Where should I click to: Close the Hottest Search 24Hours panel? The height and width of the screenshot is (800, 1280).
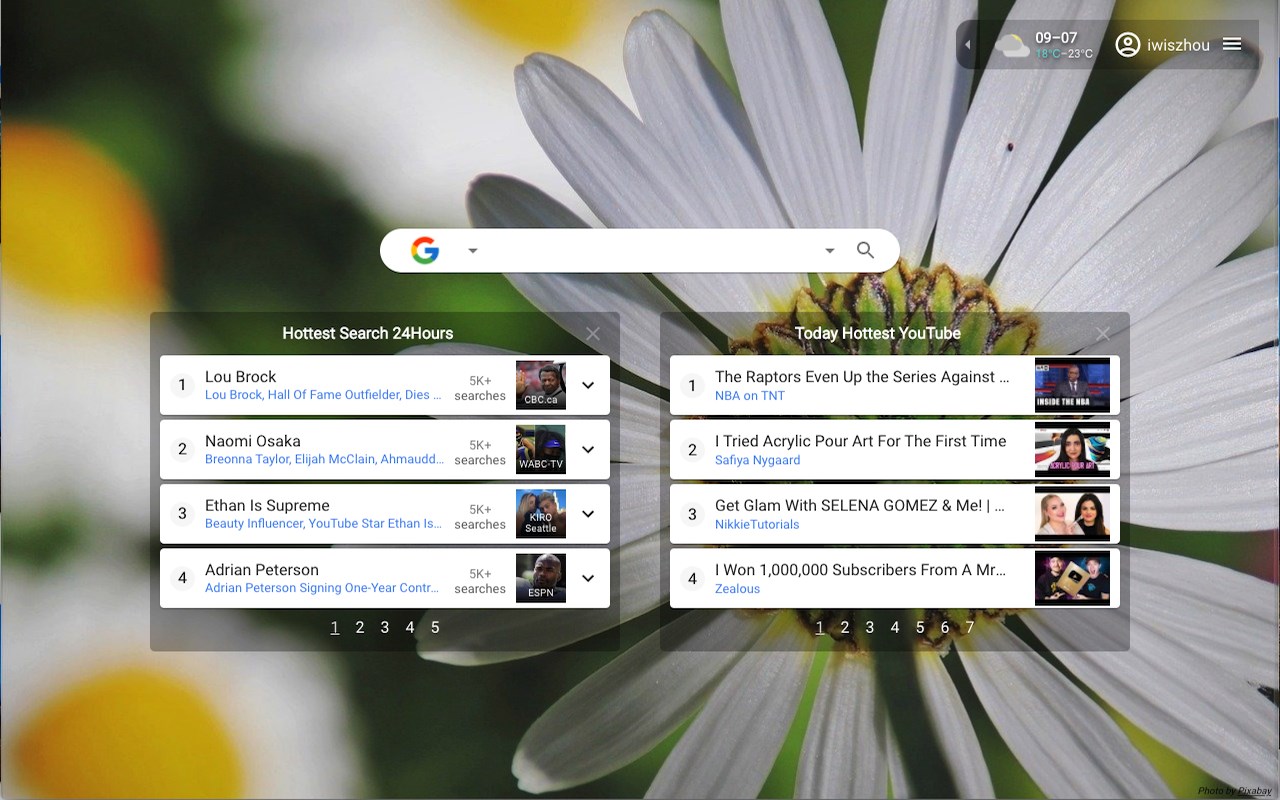[593, 334]
